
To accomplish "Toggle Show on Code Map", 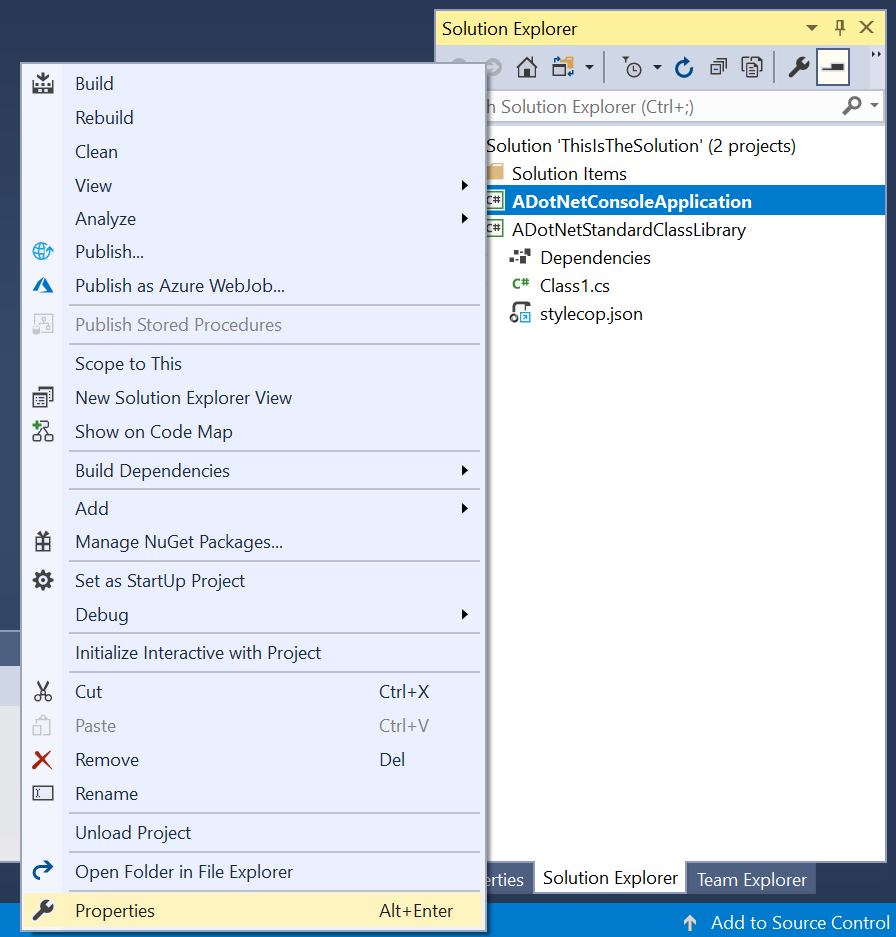I will tap(153, 431).
